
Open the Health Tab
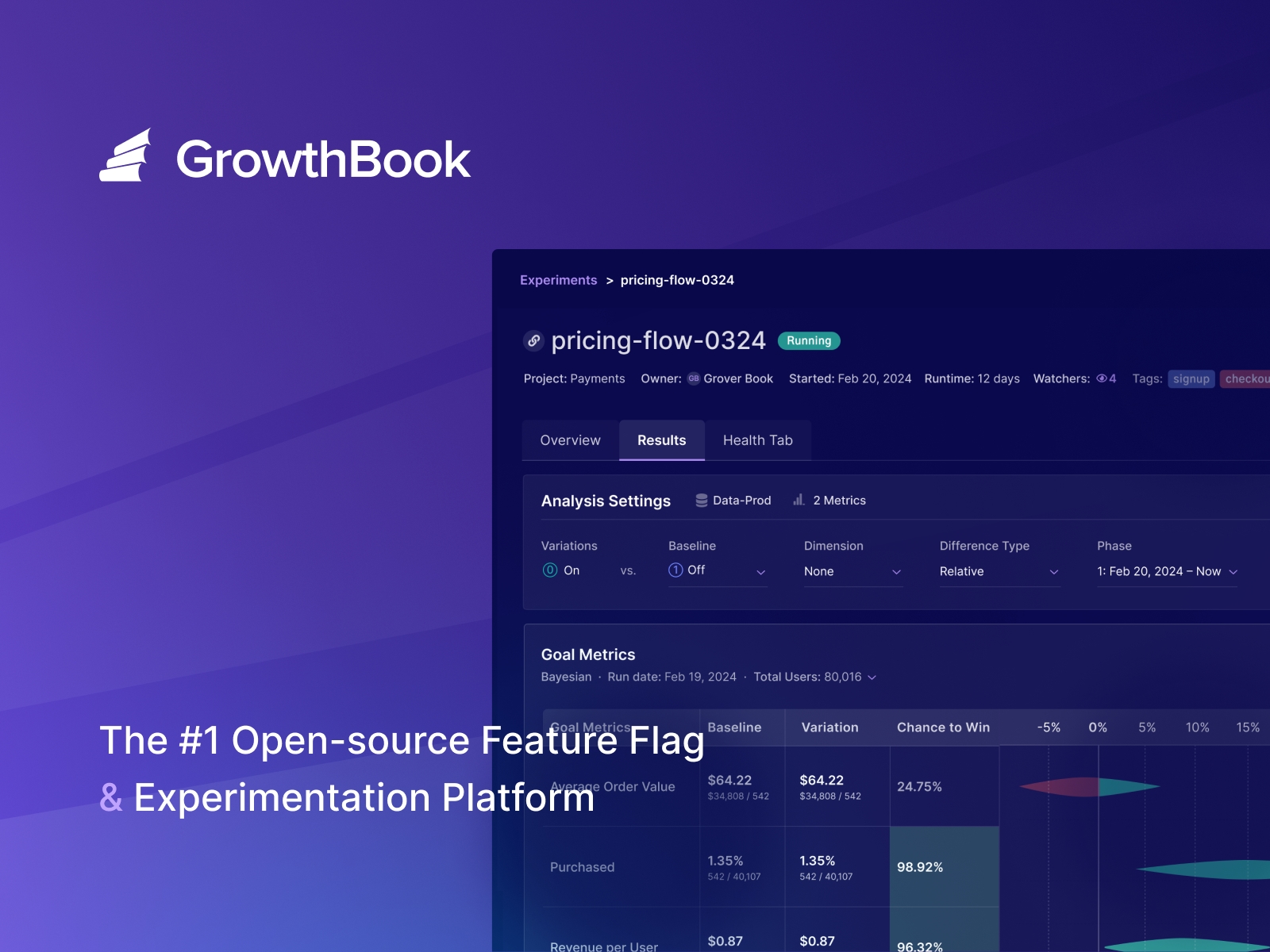click(757, 440)
